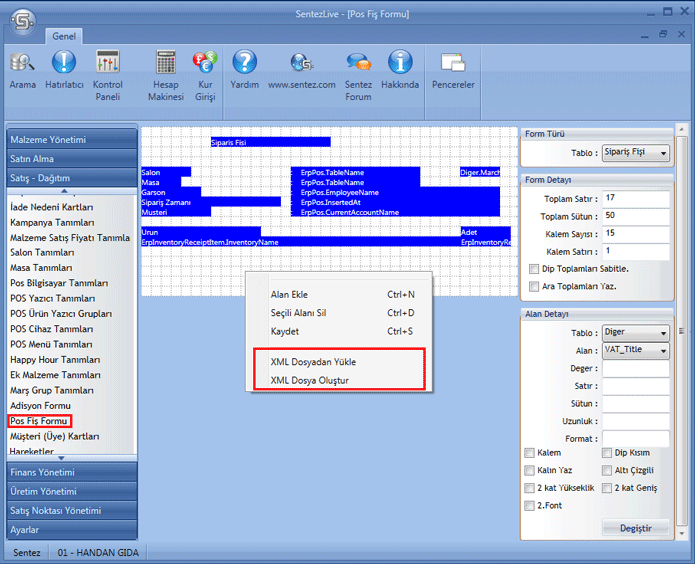Toggle the 2.Font checkbox
The width and height of the screenshot is (695, 564).
click(529, 505)
